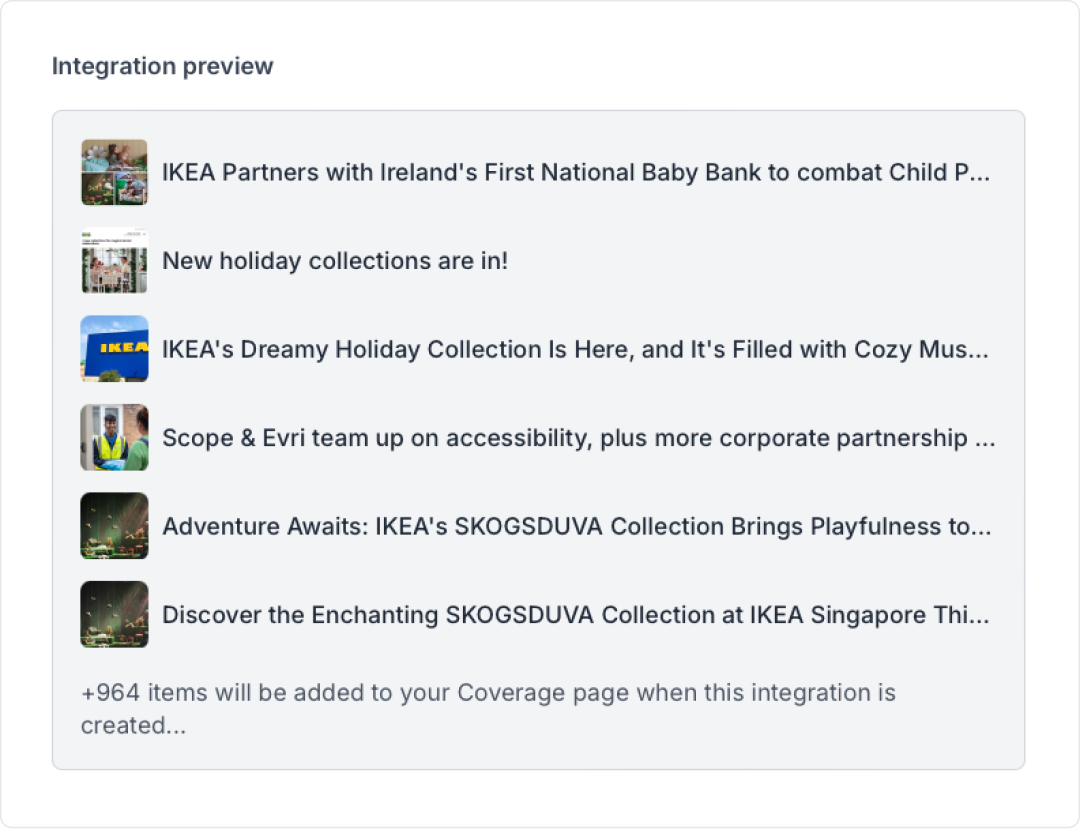Viewport: 1080px width, 829px height.
Task: Click the truncation ellipsis after "corporate partnership"
Action: pyautogui.click(x=985, y=439)
